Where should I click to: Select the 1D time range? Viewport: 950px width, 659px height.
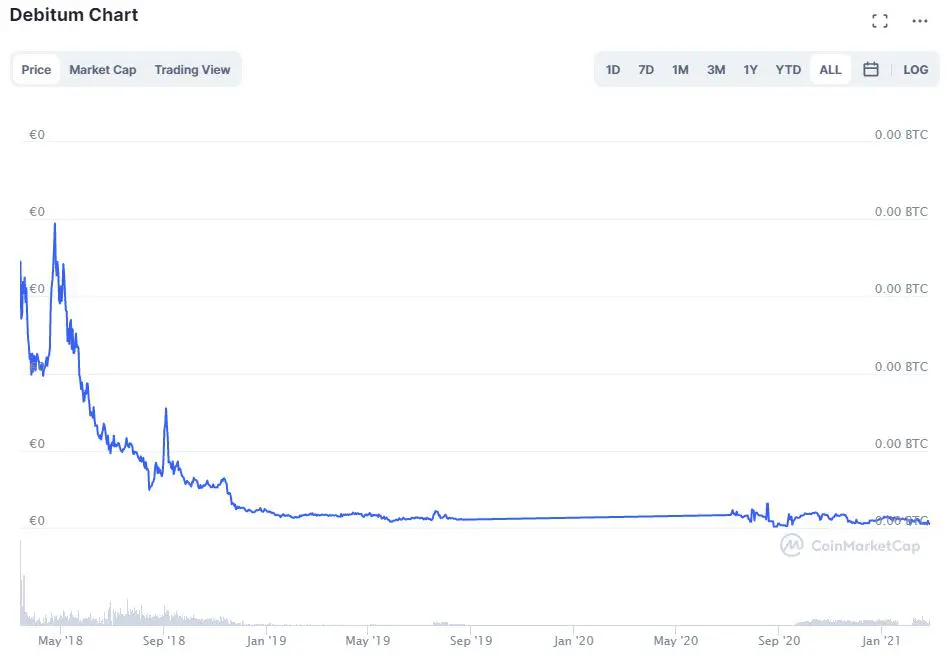tap(613, 69)
